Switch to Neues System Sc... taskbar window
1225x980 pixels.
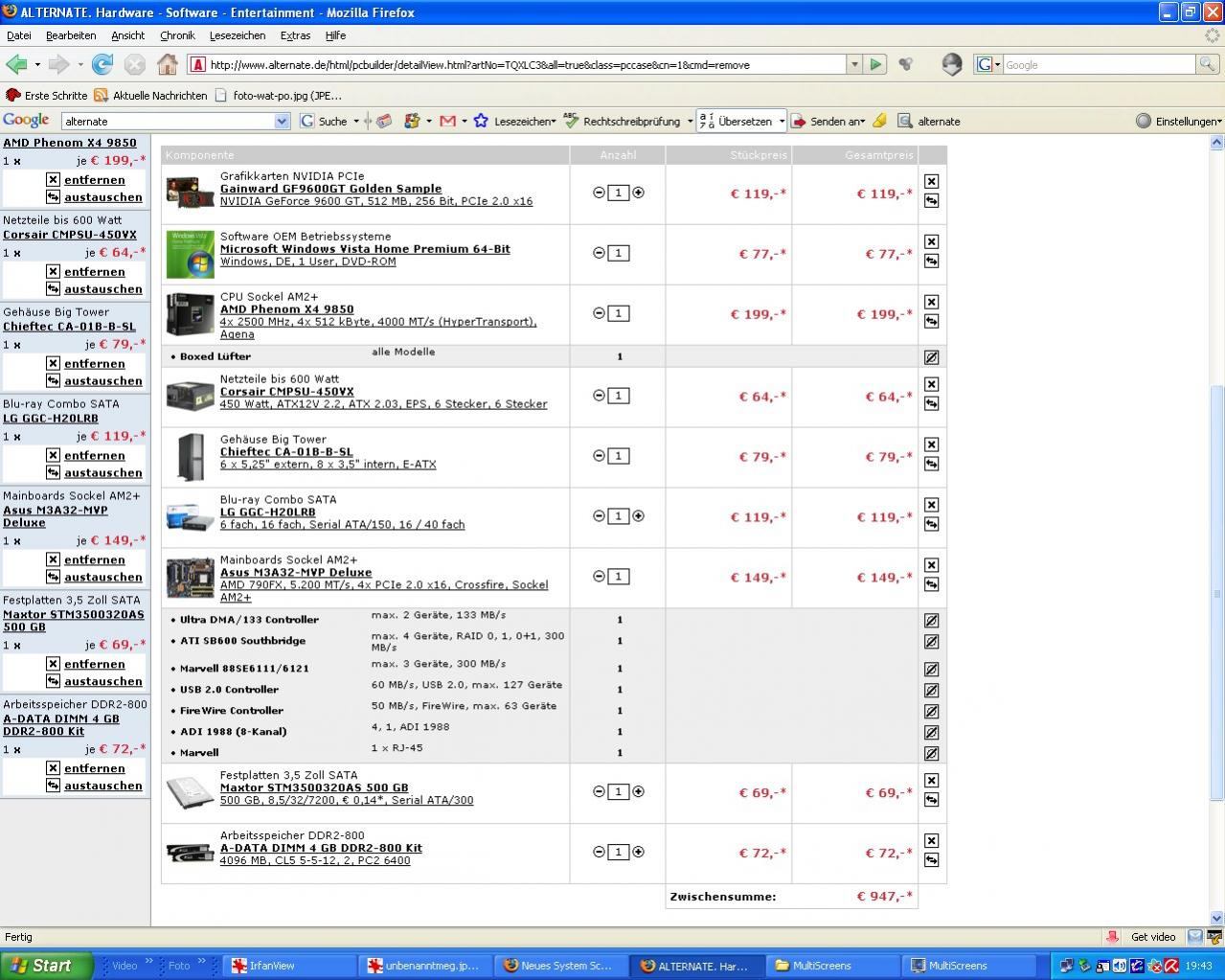[562, 966]
